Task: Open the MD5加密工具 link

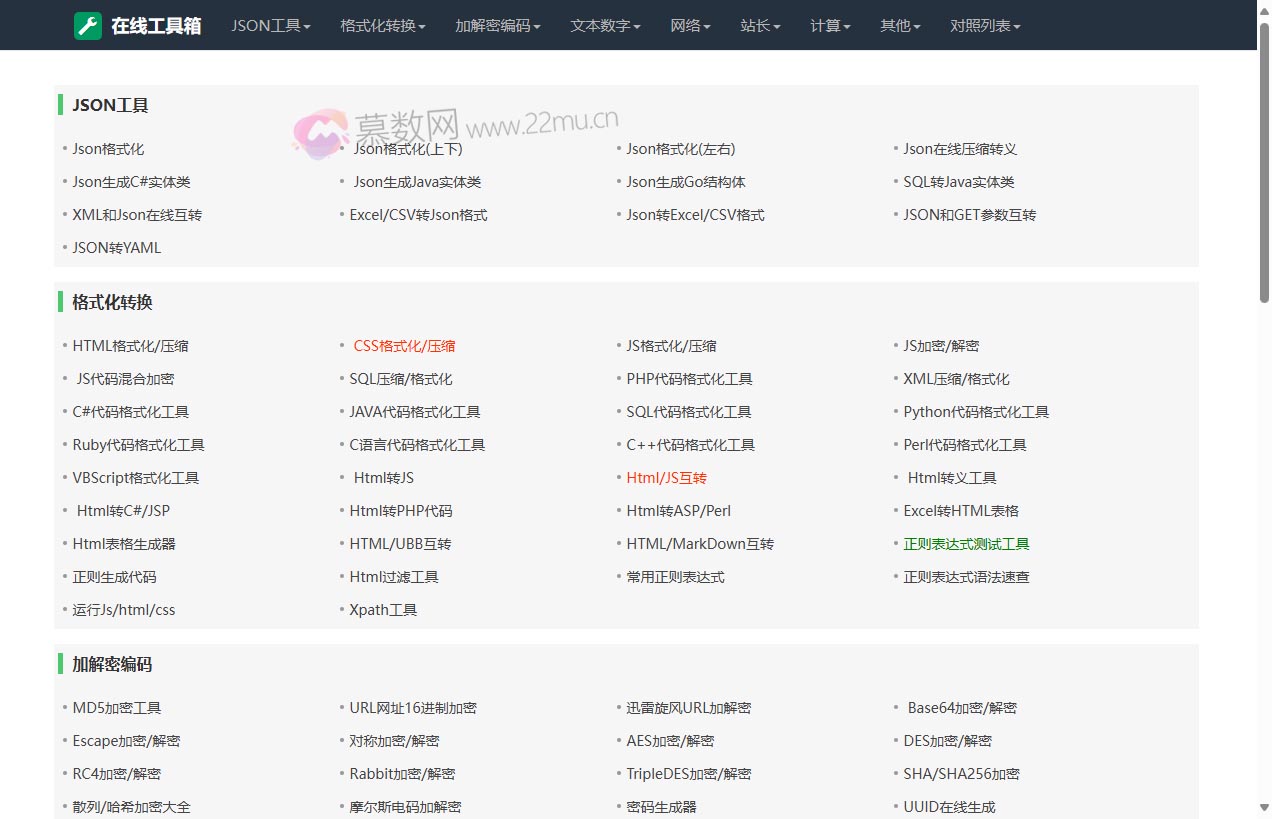Action: tap(115, 707)
